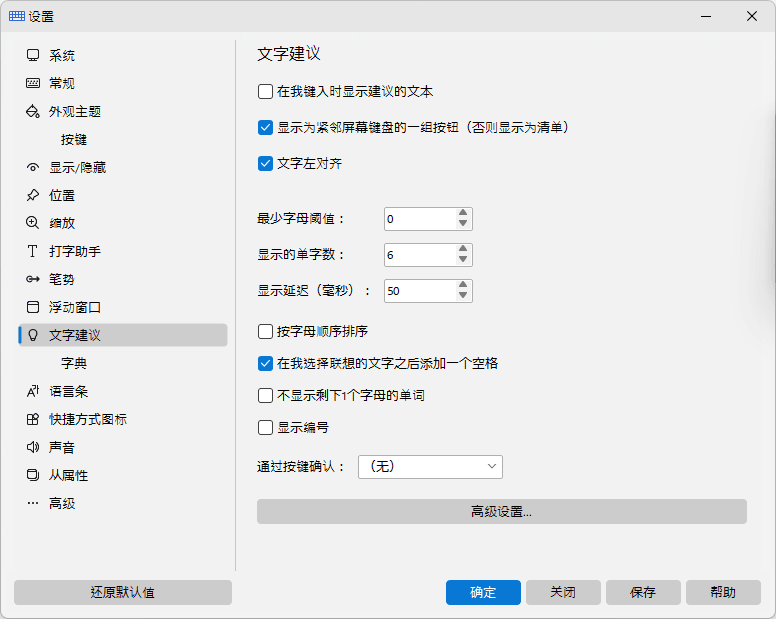Decrease 最少字母阈值 with down arrow
This screenshot has height=619, width=776.
pos(463,224)
